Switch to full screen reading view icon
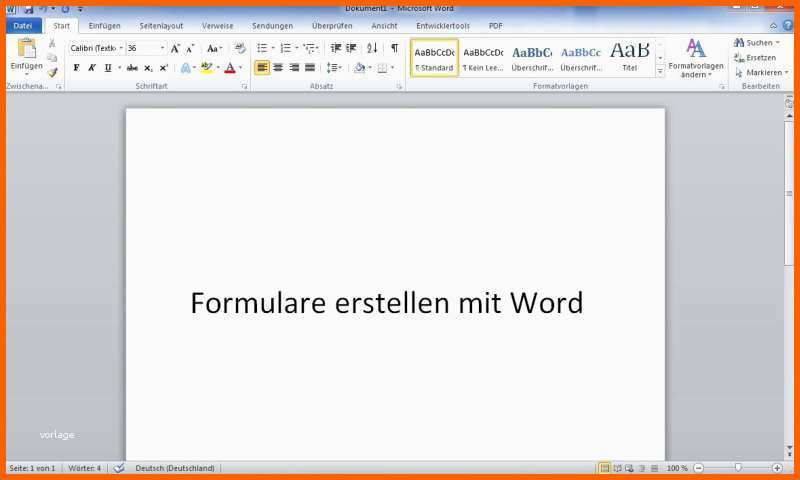Image resolution: width=800 pixels, height=480 pixels. 617,468
